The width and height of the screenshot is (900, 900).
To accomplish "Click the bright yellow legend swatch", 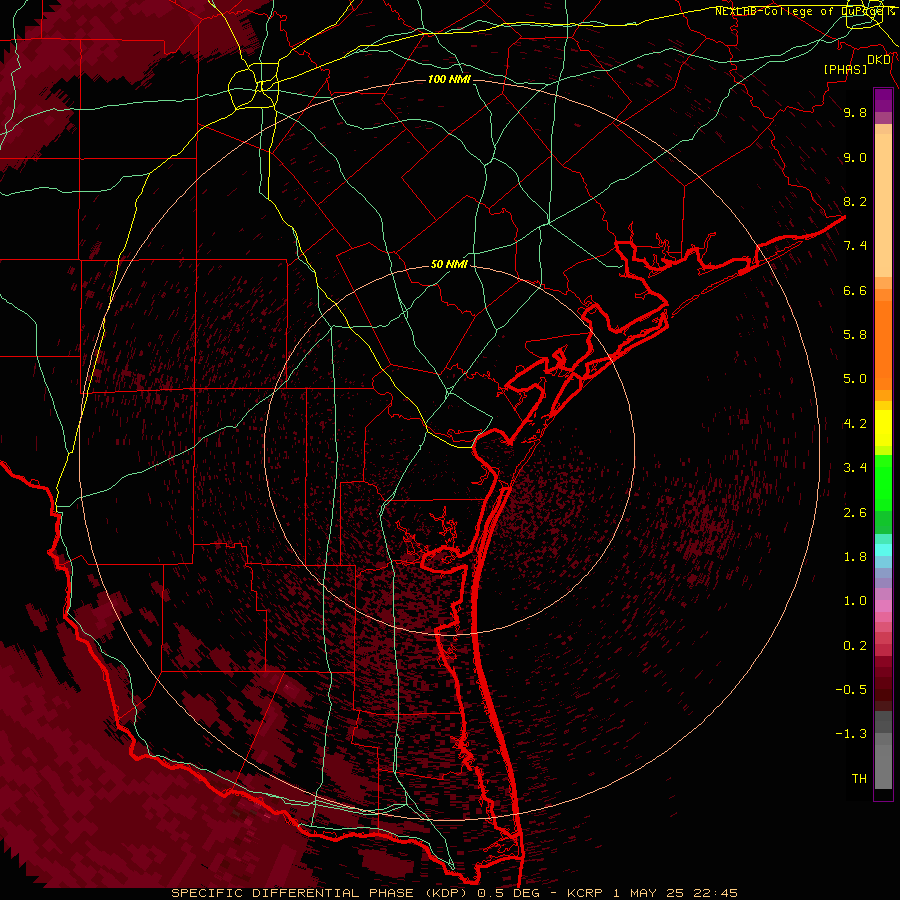I will pyautogui.click(x=883, y=428).
